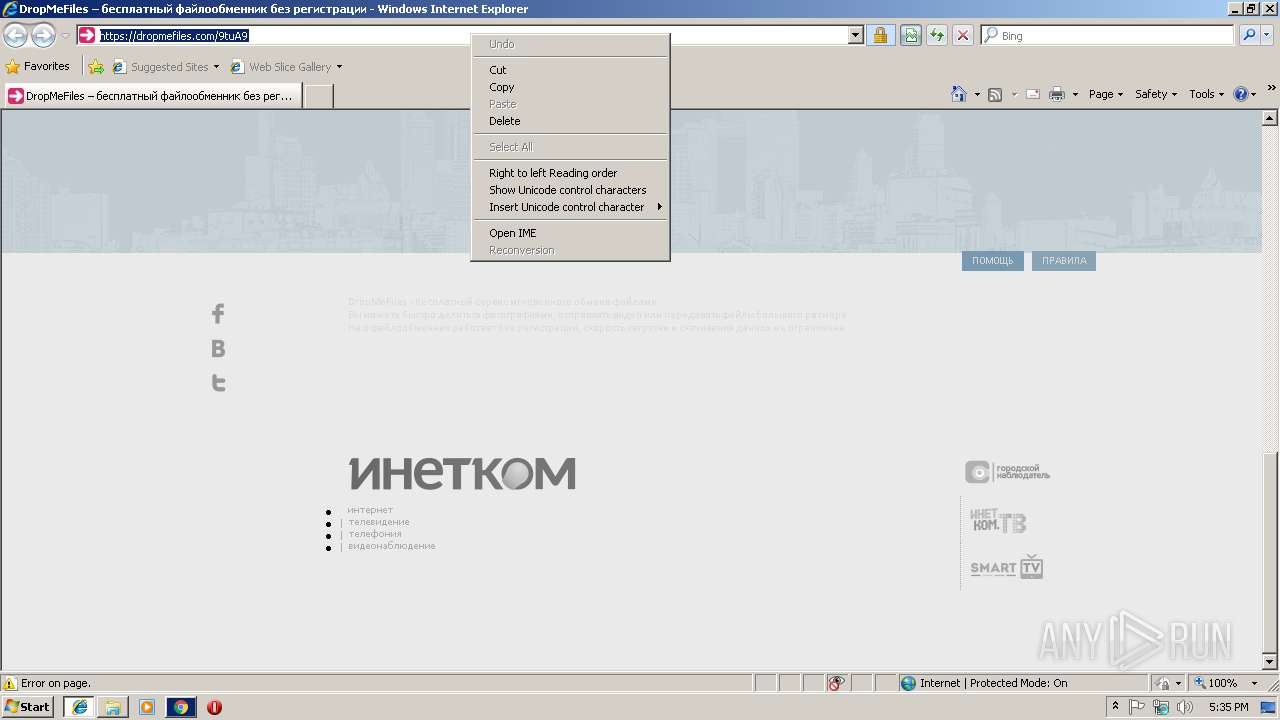Click the VK share icon

pyautogui.click(x=218, y=348)
